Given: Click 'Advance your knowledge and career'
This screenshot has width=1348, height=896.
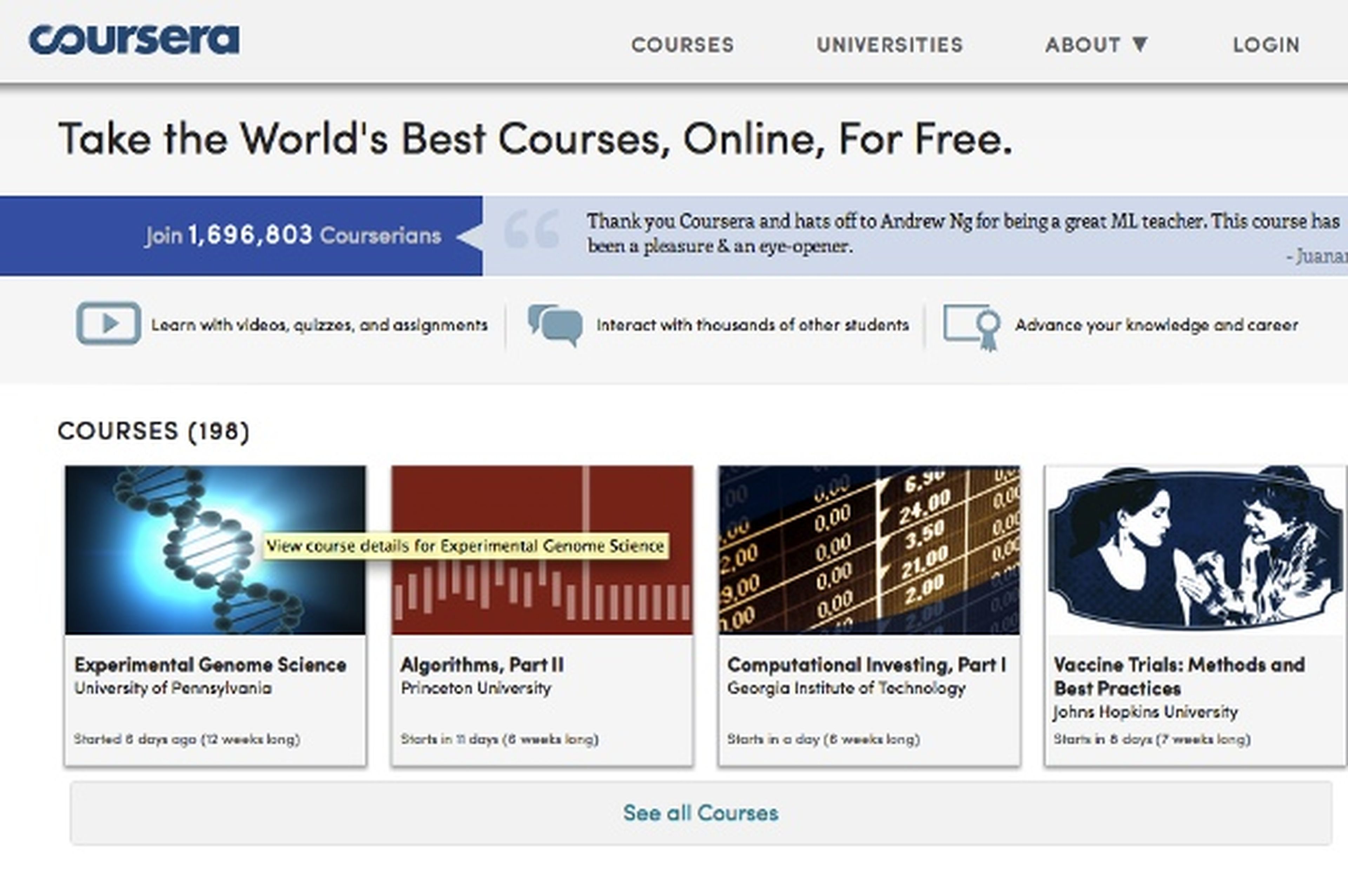Looking at the screenshot, I should (x=1157, y=325).
